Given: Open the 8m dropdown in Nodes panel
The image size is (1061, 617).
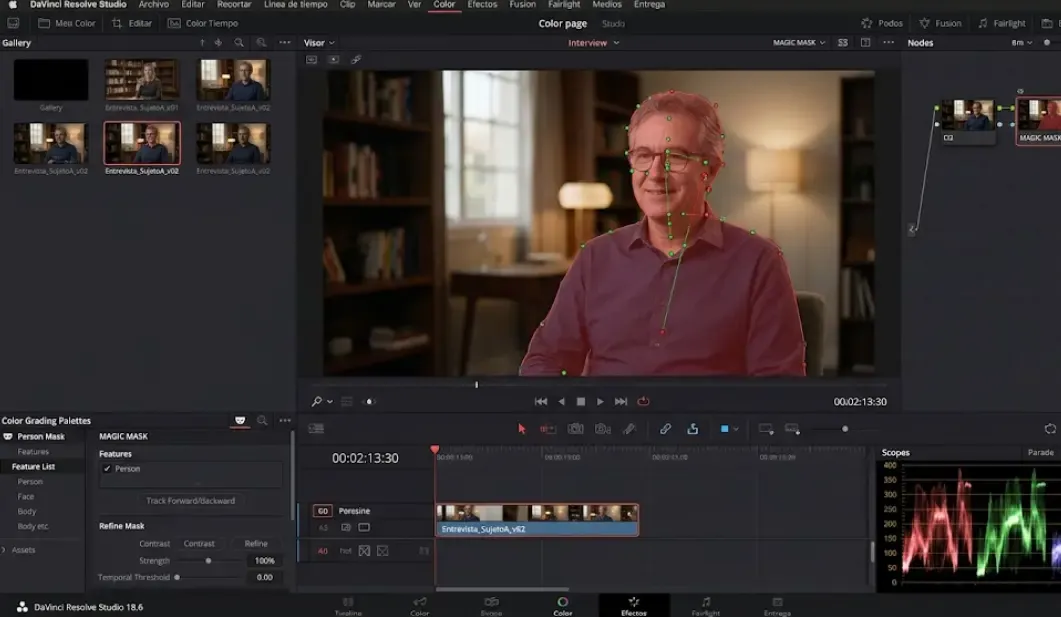Looking at the screenshot, I should point(1022,43).
